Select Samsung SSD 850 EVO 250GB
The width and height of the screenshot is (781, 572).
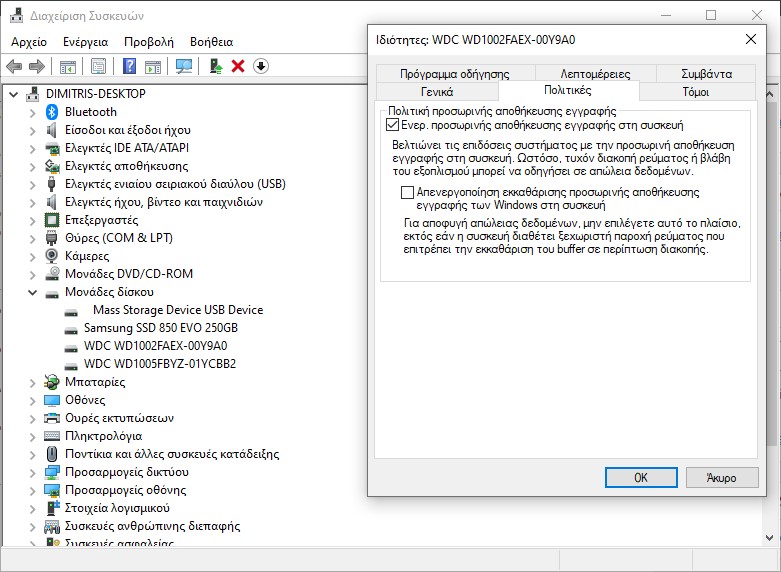161,328
